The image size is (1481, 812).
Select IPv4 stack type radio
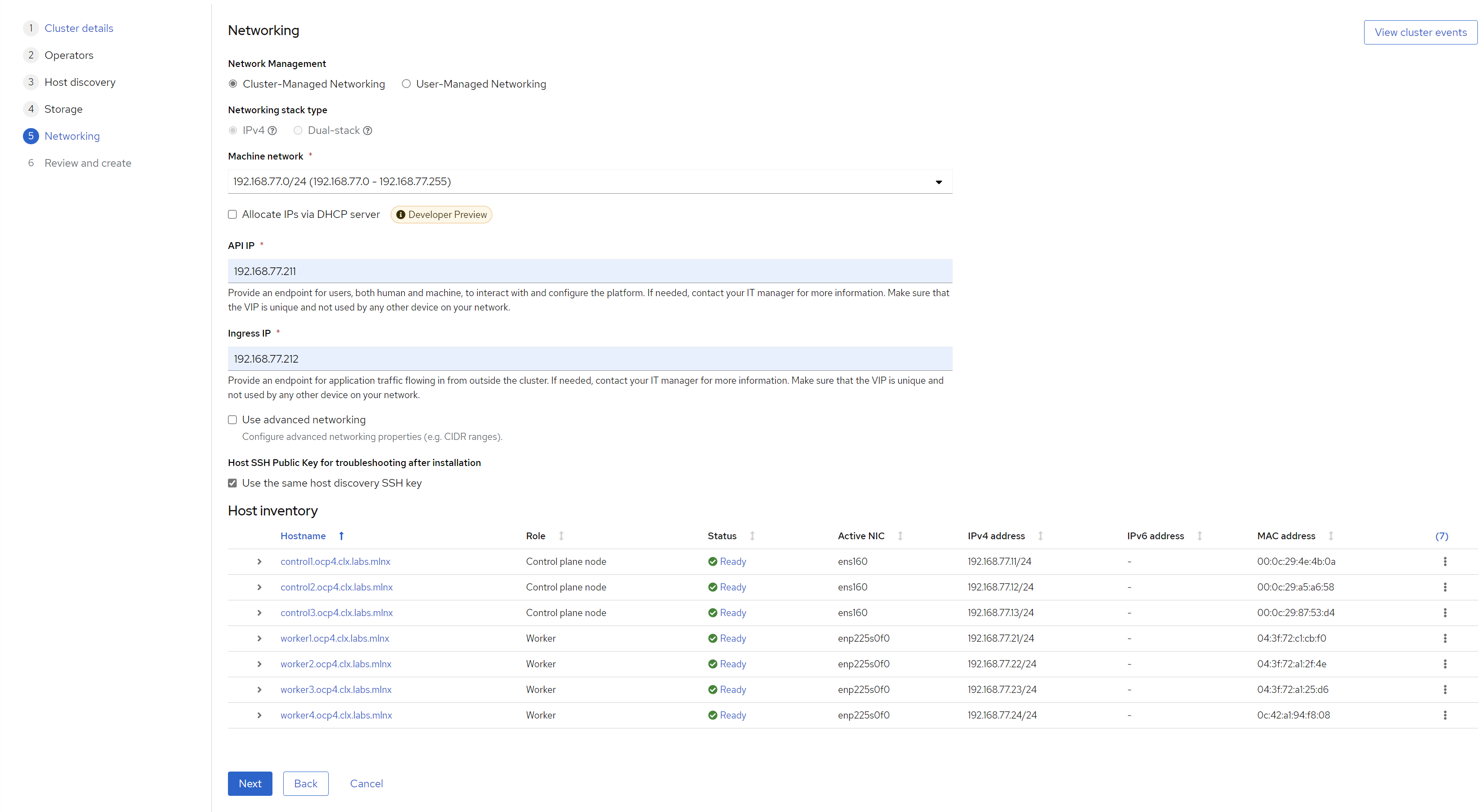[233, 130]
